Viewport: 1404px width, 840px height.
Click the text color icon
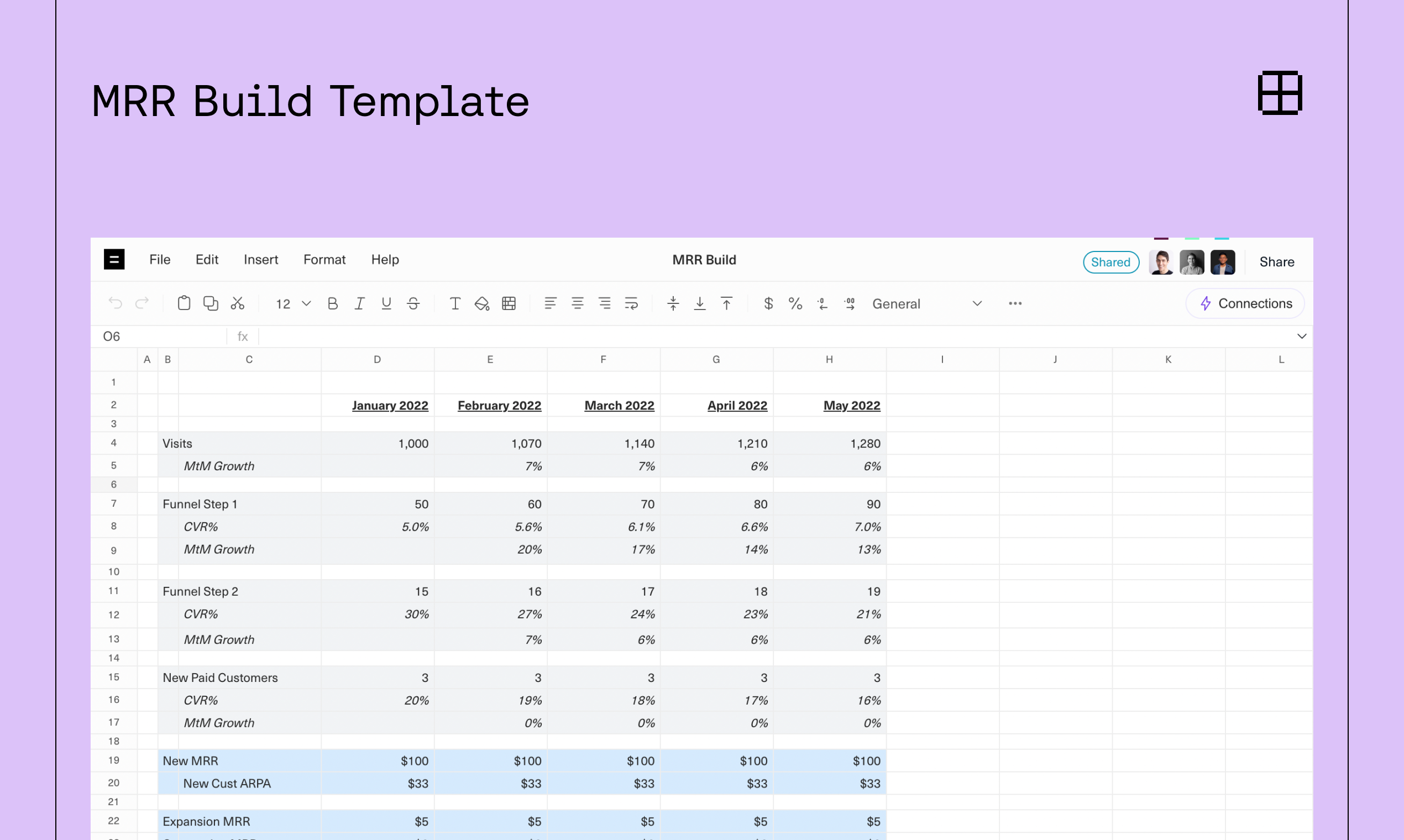(x=454, y=303)
